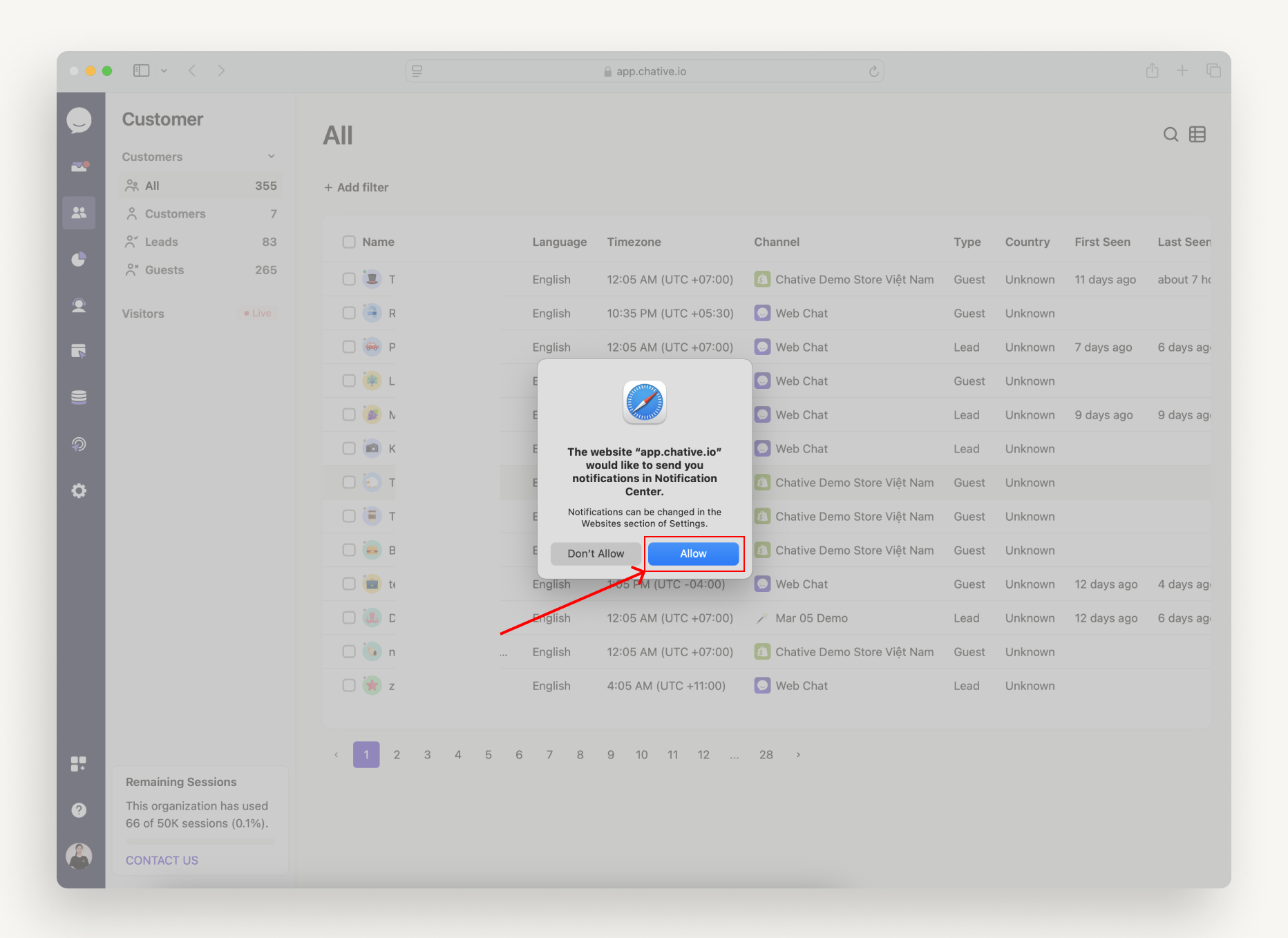Click the headset support agent icon

coord(79,305)
